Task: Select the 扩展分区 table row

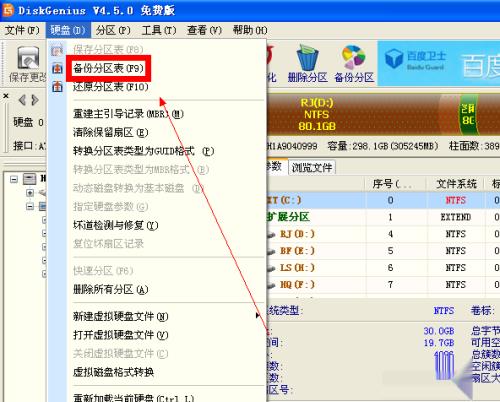Action: (x=383, y=217)
